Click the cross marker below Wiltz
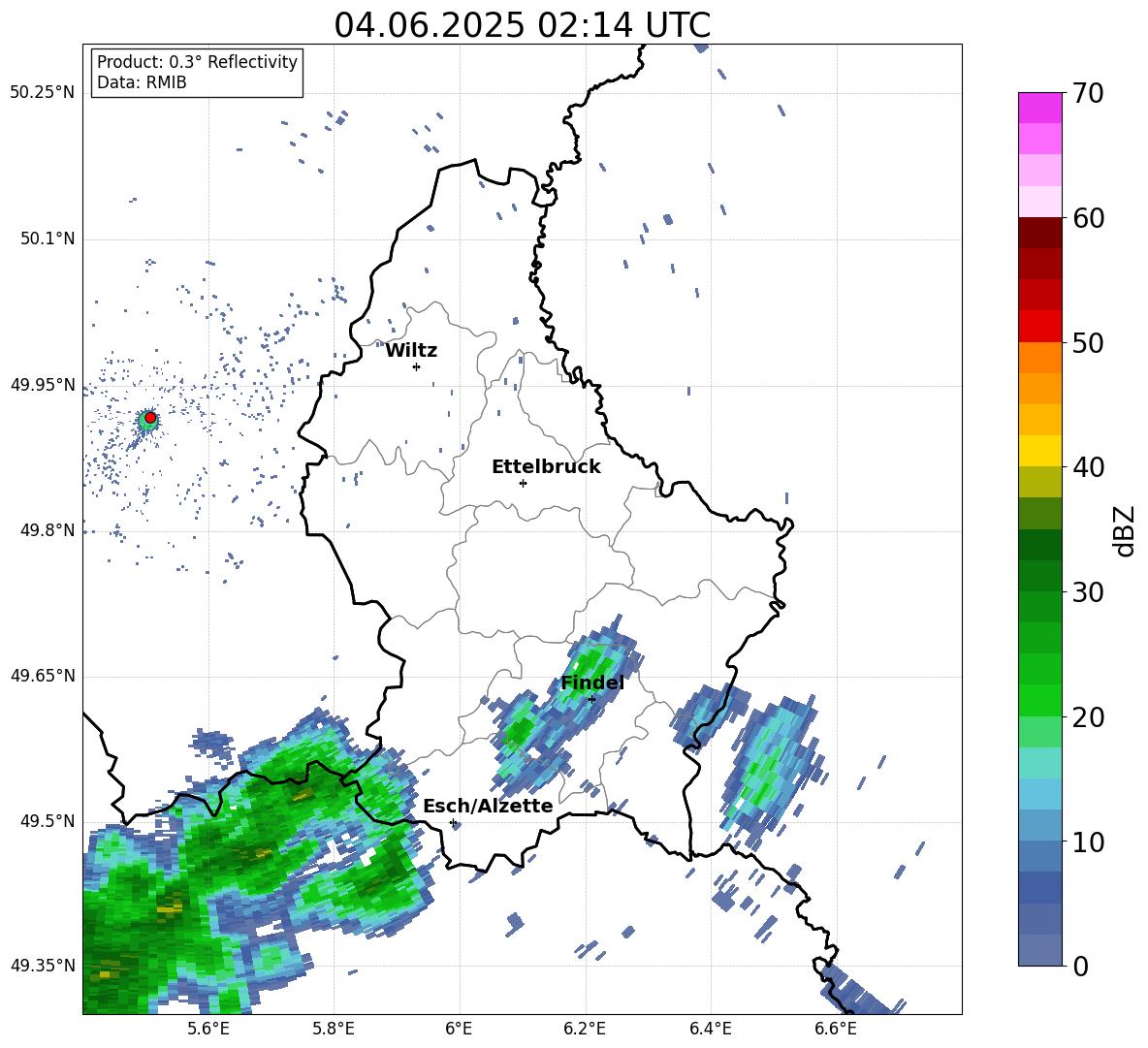The height and width of the screenshot is (1048, 1148). tap(417, 366)
